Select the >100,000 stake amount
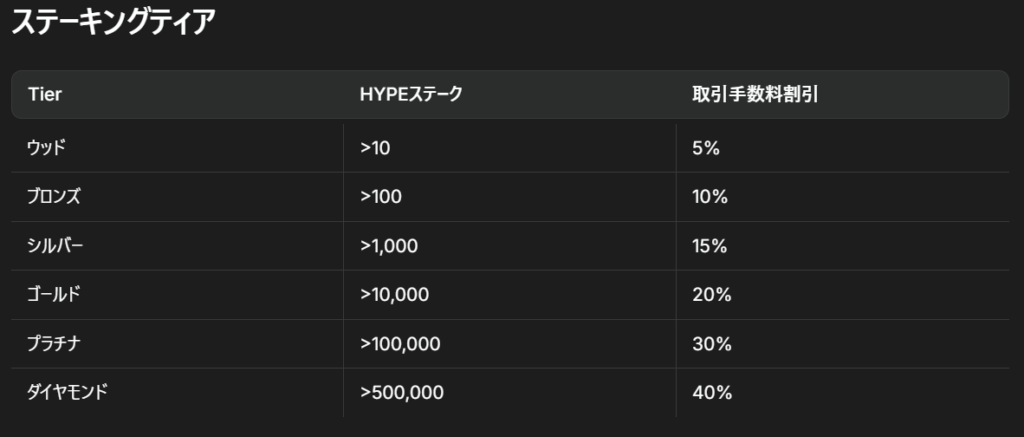The width and height of the screenshot is (1024, 437). (400, 344)
